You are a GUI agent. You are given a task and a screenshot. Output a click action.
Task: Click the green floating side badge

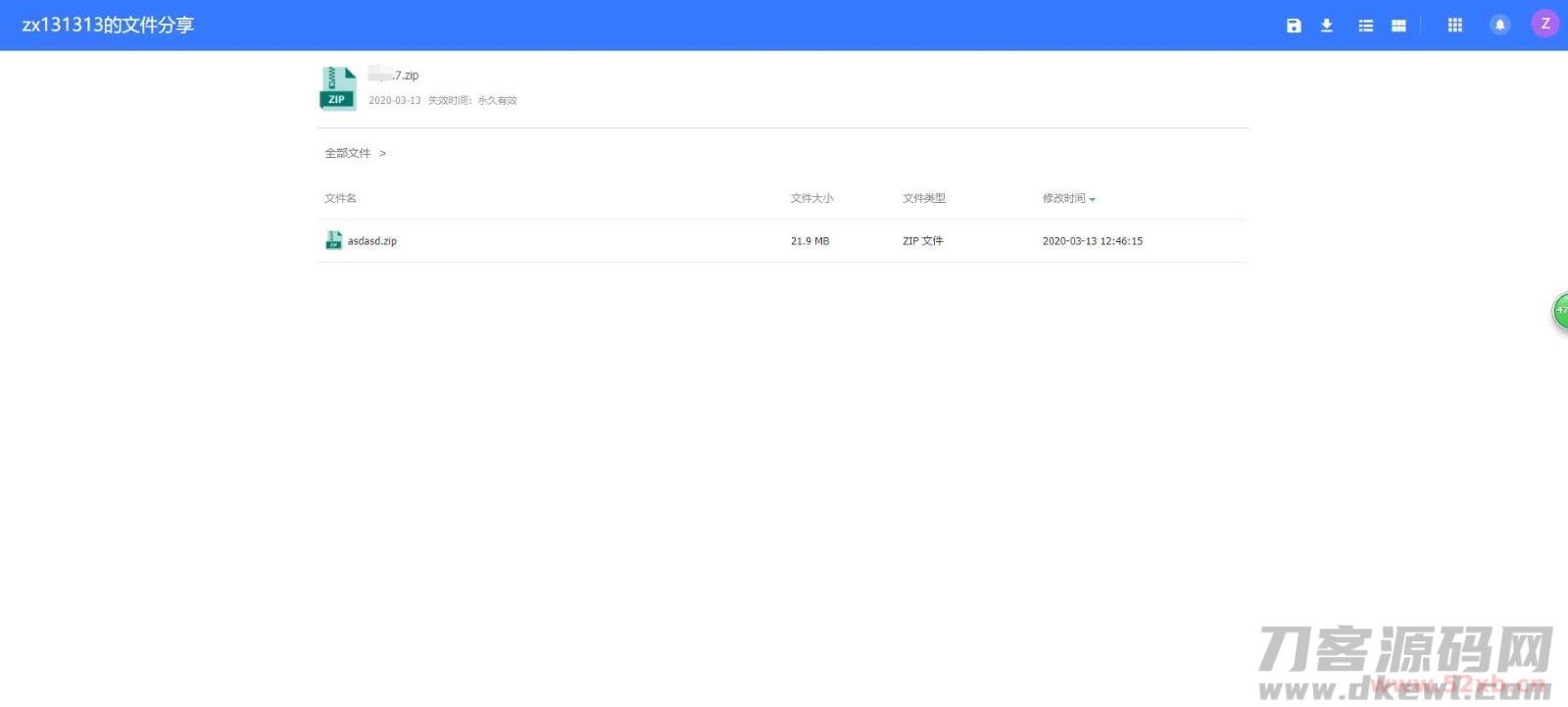pyautogui.click(x=1559, y=311)
